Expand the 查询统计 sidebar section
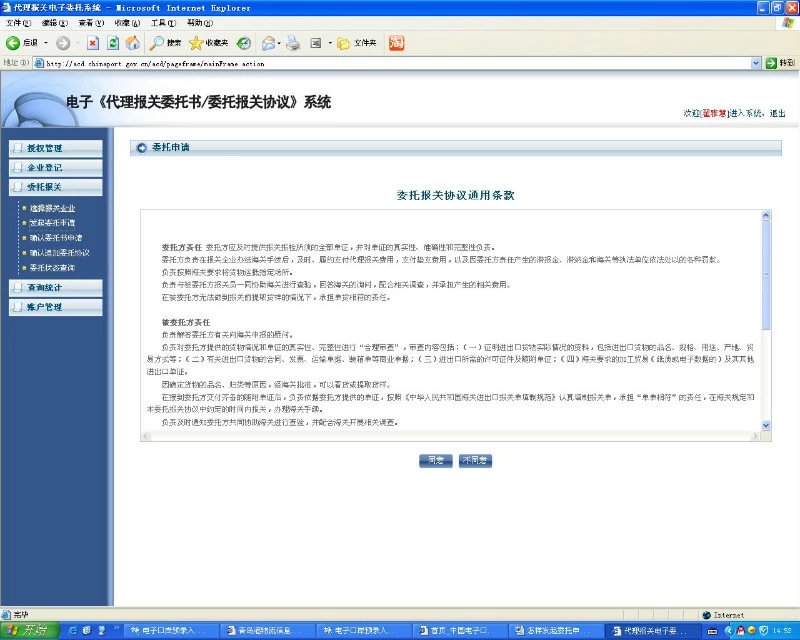This screenshot has height=640, width=800. 56,288
